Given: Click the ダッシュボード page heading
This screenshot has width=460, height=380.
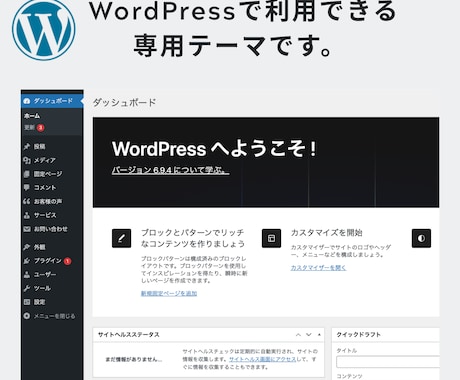Looking at the screenshot, I should tap(124, 102).
